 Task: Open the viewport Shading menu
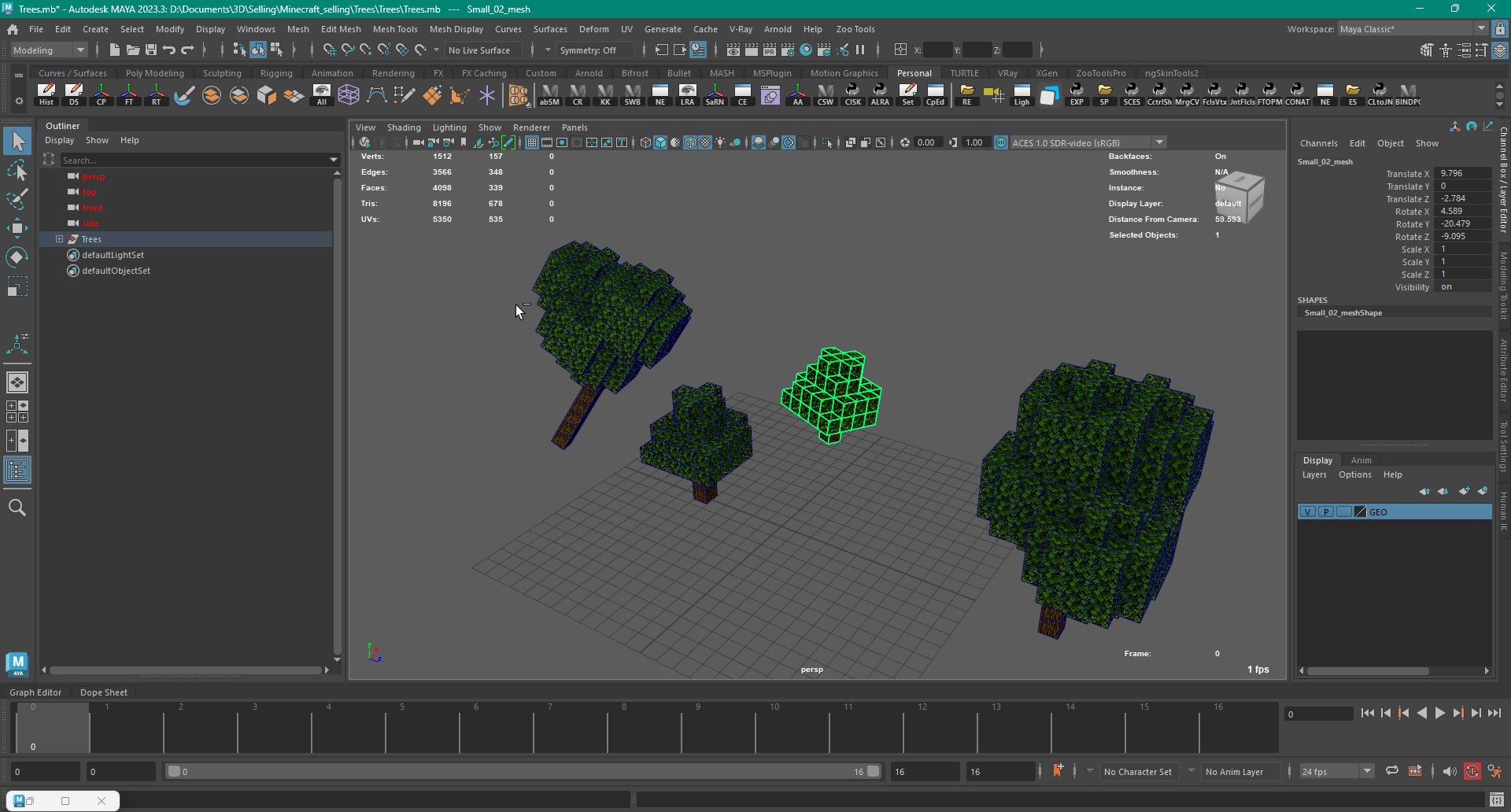coord(404,127)
